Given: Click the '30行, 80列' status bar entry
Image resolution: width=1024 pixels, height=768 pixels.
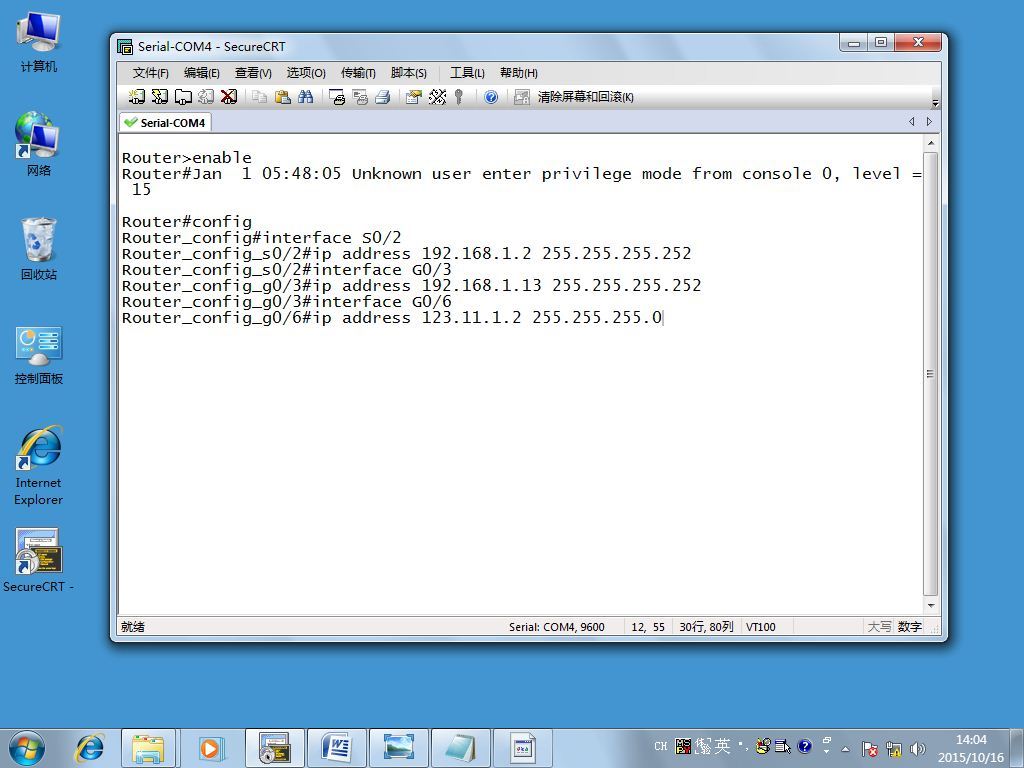Looking at the screenshot, I should [706, 627].
